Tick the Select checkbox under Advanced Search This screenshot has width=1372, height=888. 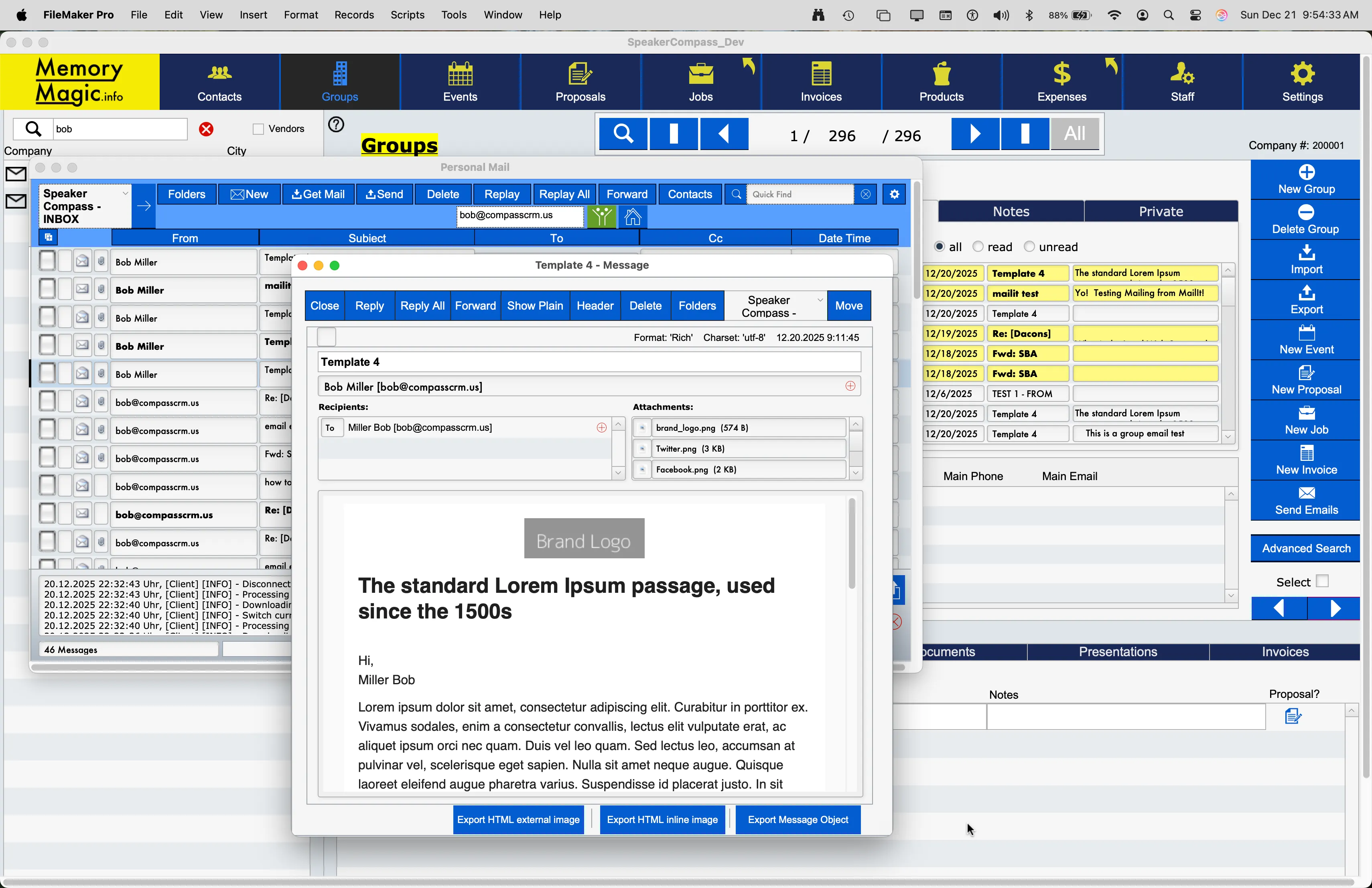[1322, 581]
